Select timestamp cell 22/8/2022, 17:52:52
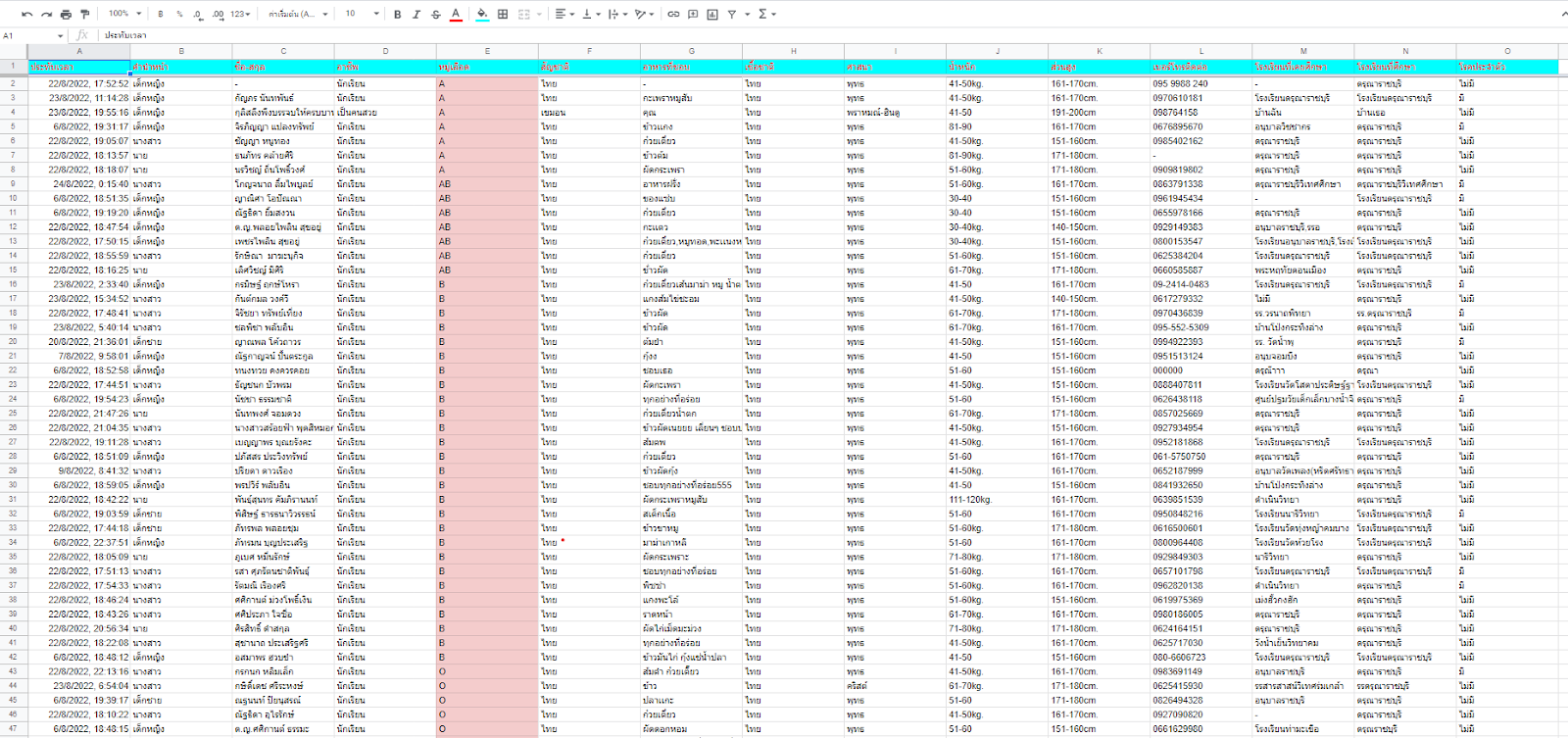The width and height of the screenshot is (1568, 738). pos(79,83)
